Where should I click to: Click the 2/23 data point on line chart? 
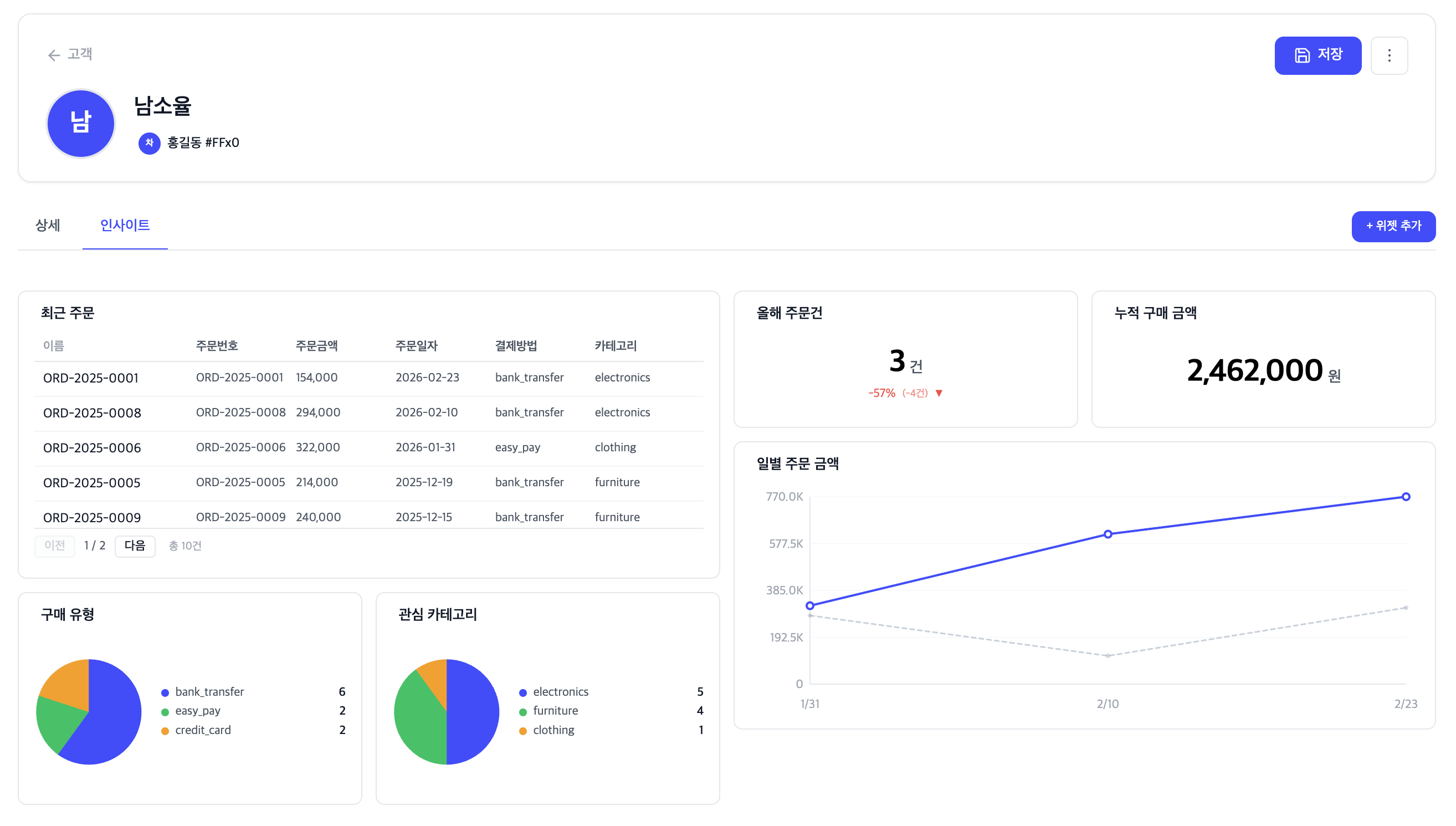1406,497
